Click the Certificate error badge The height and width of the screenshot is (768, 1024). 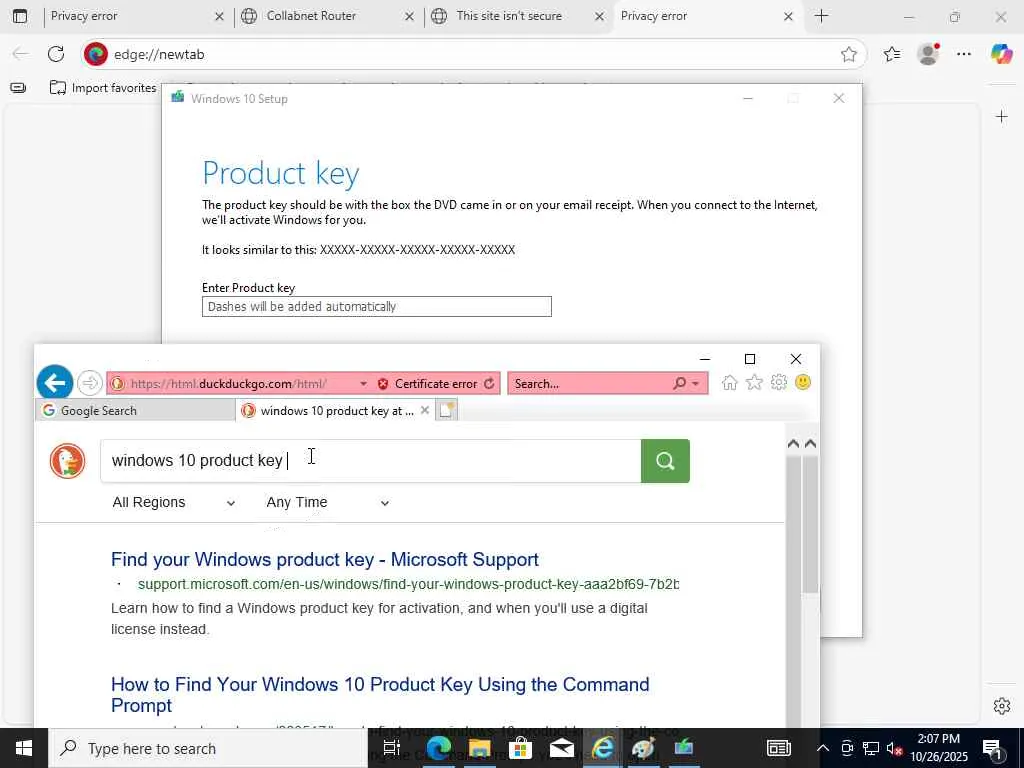click(x=428, y=383)
